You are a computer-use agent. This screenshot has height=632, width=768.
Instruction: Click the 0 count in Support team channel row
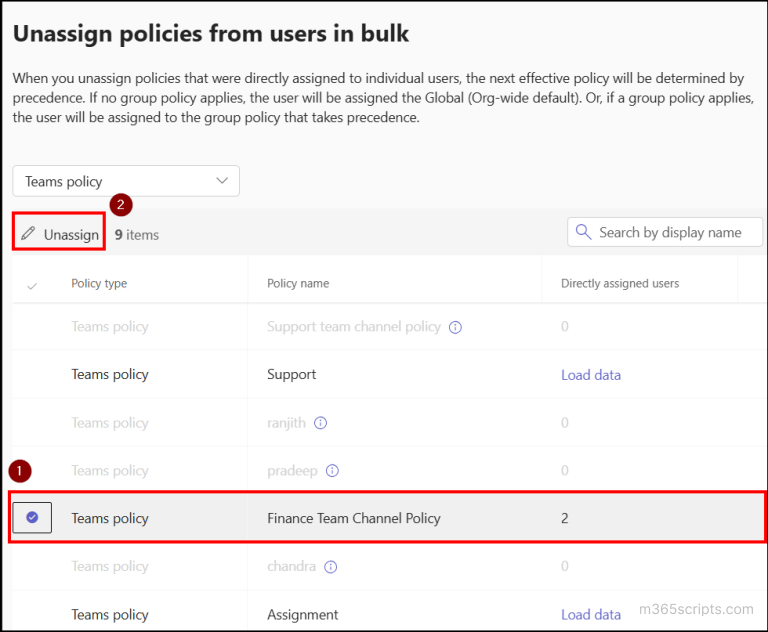(x=565, y=327)
